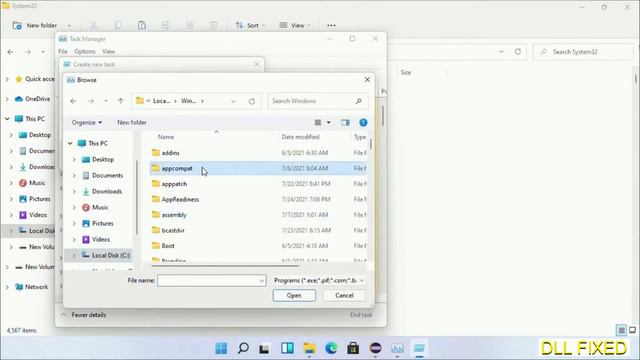Switch to details view icon in Explorer status bar
Screen dimensions: 640x360
621,330
